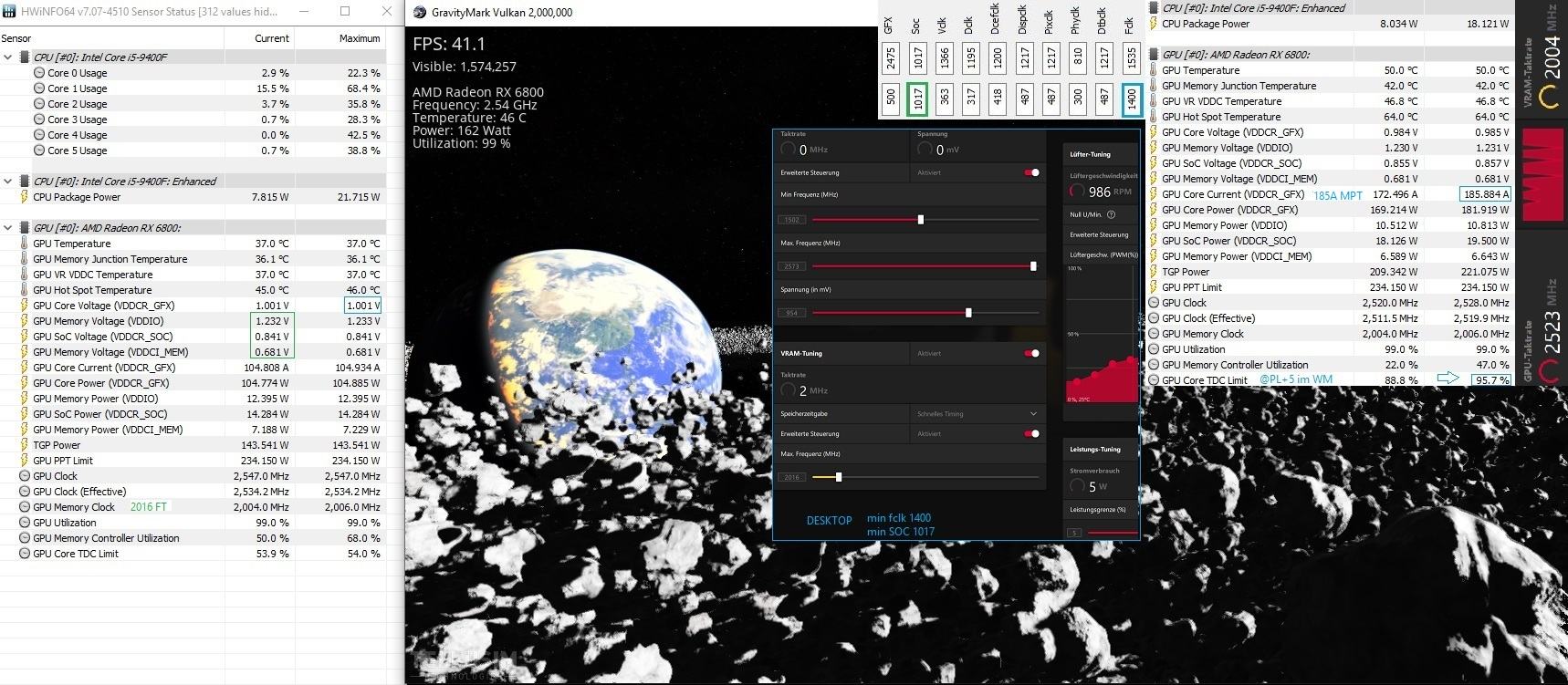Viewport: 1568px width, 685px height.
Task: Collapse the Intel Core i5-9400F: Enhanced group
Action: (8, 182)
